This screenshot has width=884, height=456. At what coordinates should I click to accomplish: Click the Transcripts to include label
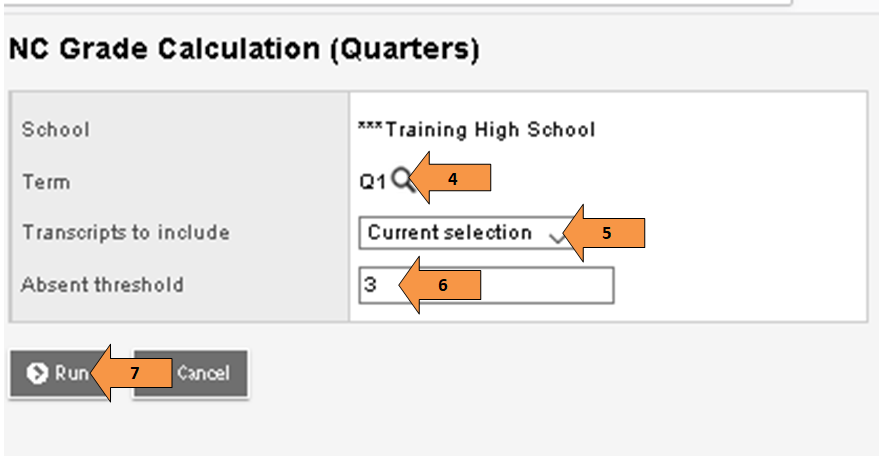pos(126,233)
